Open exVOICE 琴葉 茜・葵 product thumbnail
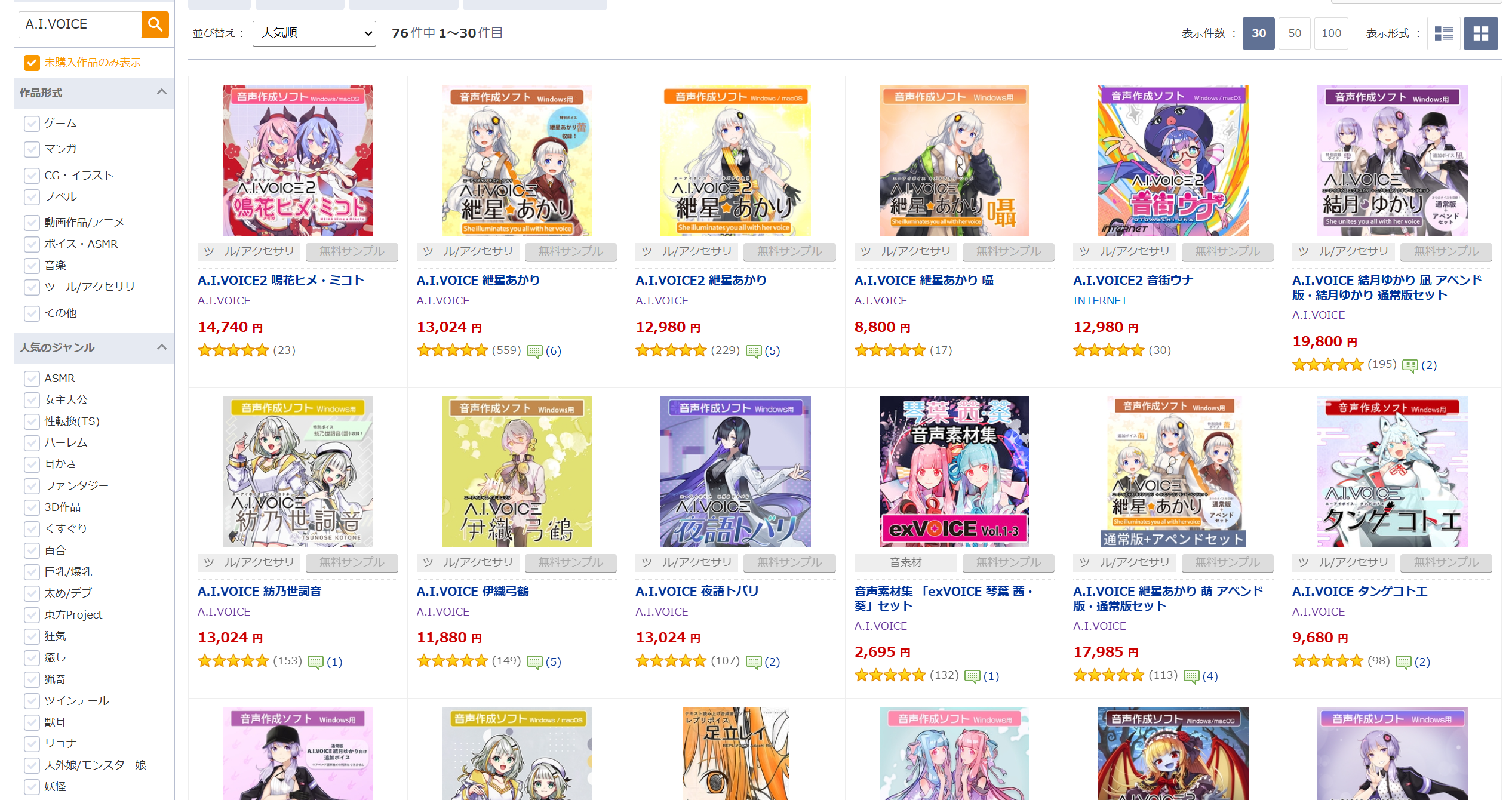1512x800 pixels. [954, 472]
